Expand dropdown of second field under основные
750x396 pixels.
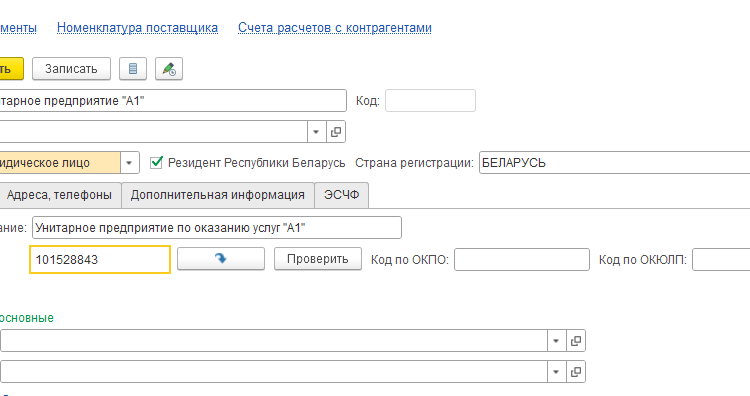(556, 372)
